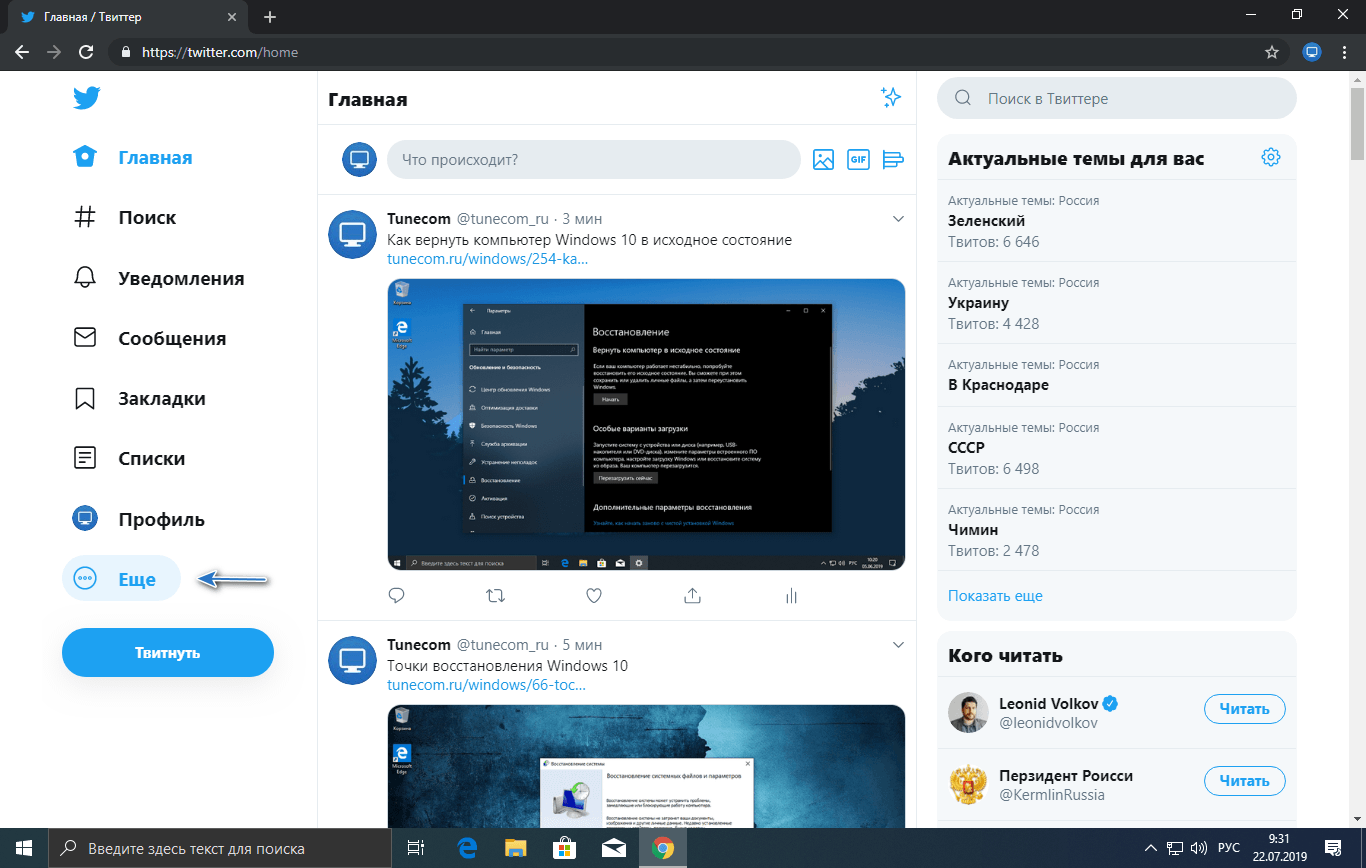Create a poll using the poll icon

click(893, 159)
